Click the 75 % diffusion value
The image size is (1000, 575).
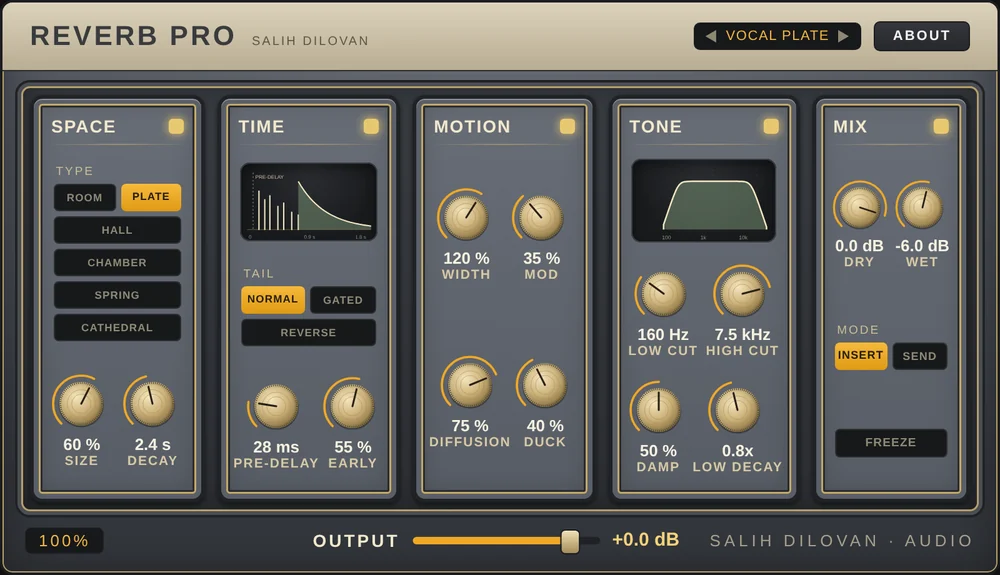point(470,426)
